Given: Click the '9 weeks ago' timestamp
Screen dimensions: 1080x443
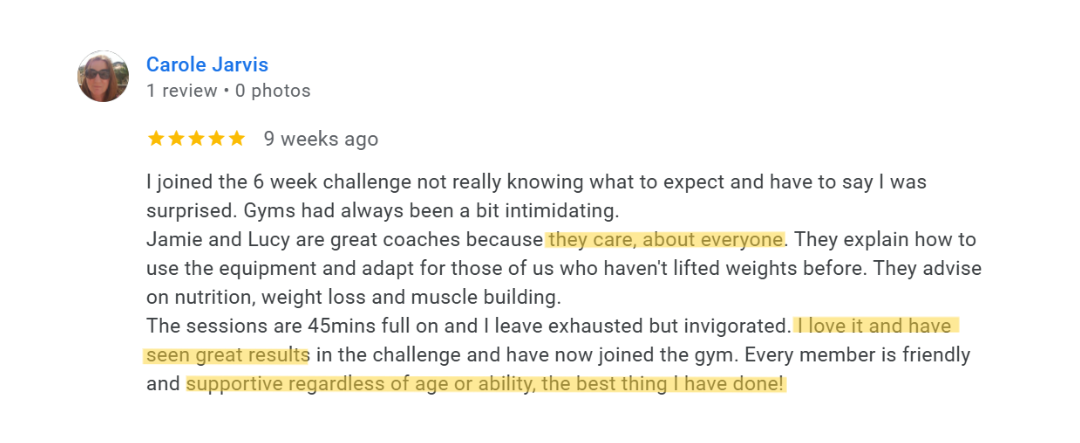Looking at the screenshot, I should click(x=321, y=139).
